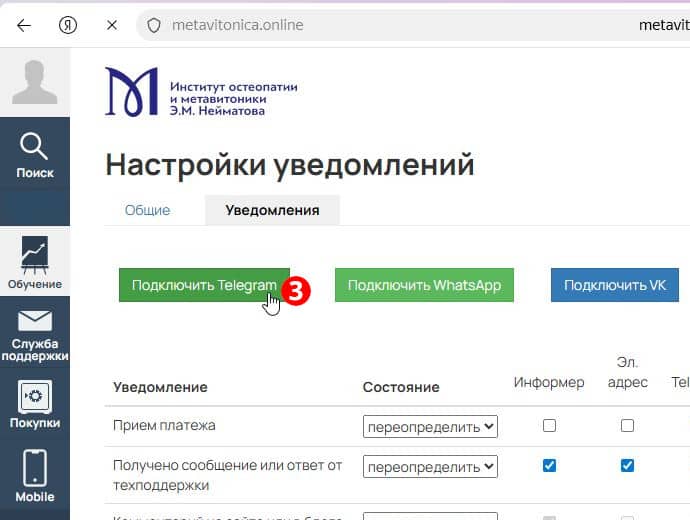Click the Yandex browser logo icon
The height and width of the screenshot is (520, 690).
coord(68,25)
